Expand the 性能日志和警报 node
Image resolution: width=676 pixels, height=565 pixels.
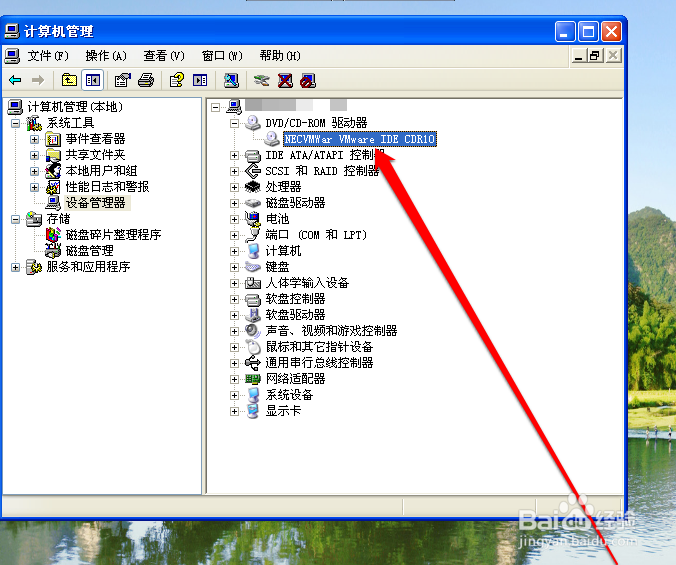coord(34,187)
